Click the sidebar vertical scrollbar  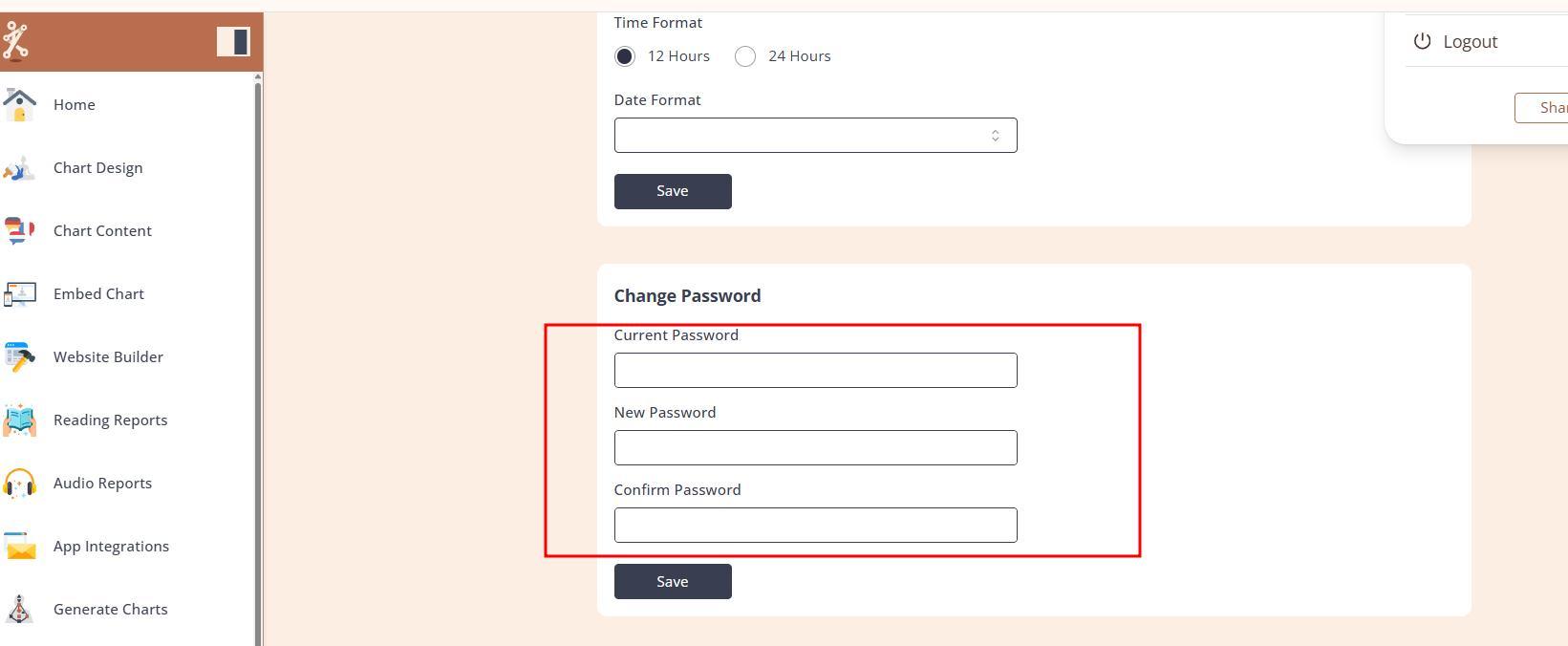click(258, 363)
